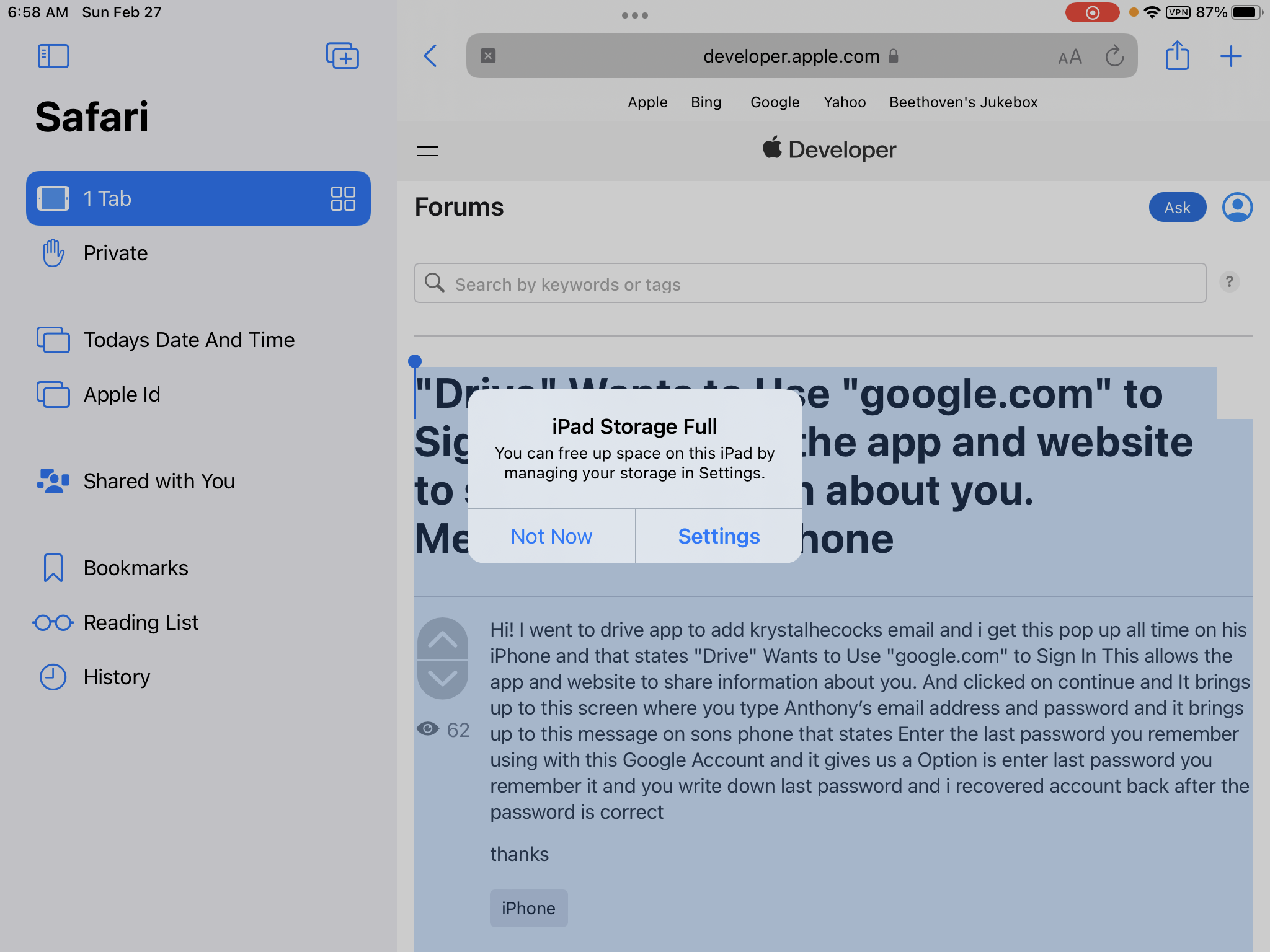Reload the developer.apple.com page
The height and width of the screenshot is (952, 1270).
(x=1114, y=56)
